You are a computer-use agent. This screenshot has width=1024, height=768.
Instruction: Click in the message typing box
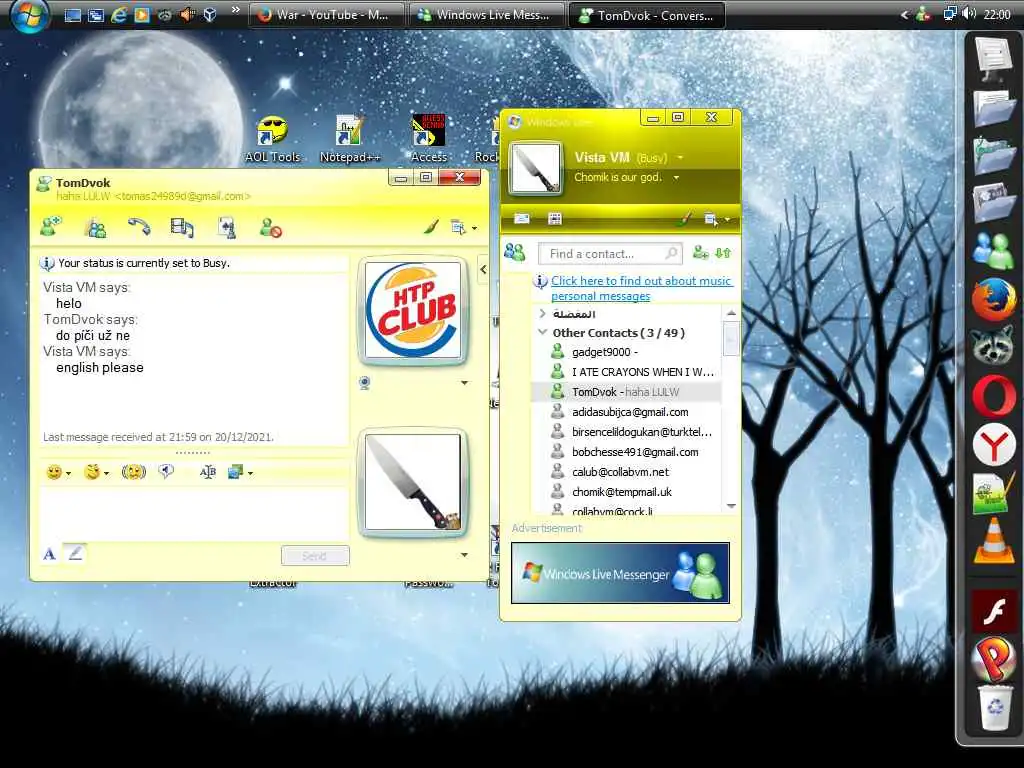(193, 513)
